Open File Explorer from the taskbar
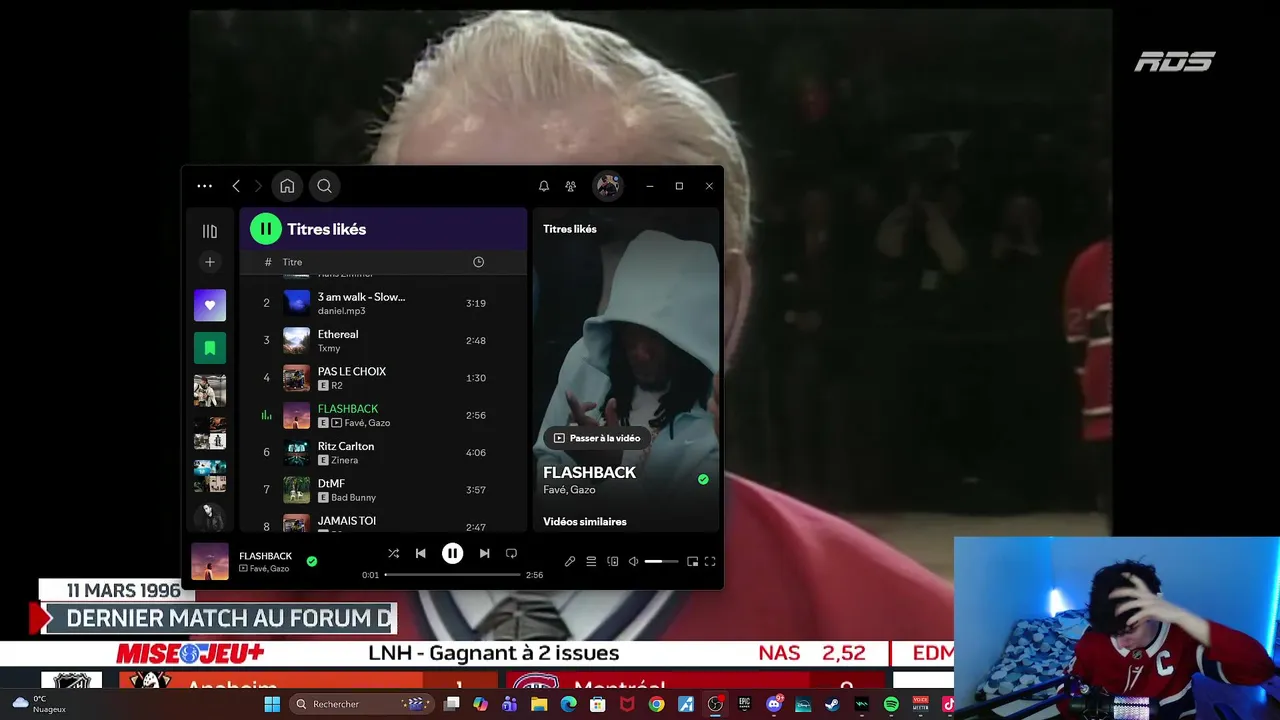1280x720 pixels. pos(539,704)
